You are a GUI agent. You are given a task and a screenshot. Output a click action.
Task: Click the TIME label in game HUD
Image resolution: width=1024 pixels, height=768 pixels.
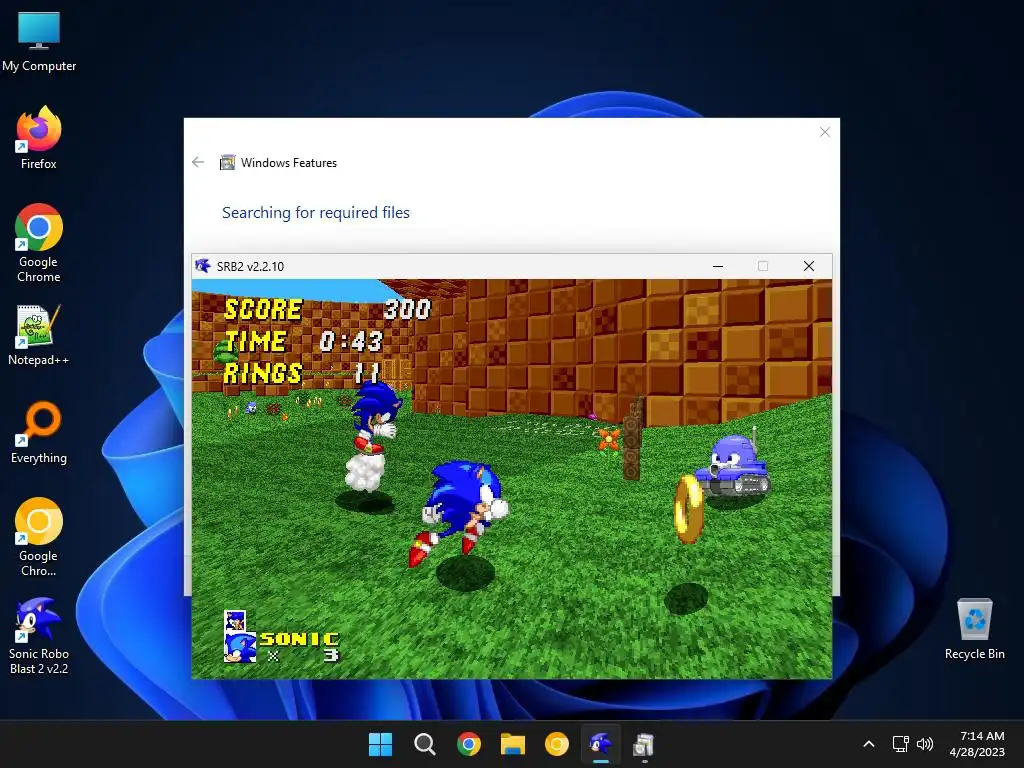[255, 342]
